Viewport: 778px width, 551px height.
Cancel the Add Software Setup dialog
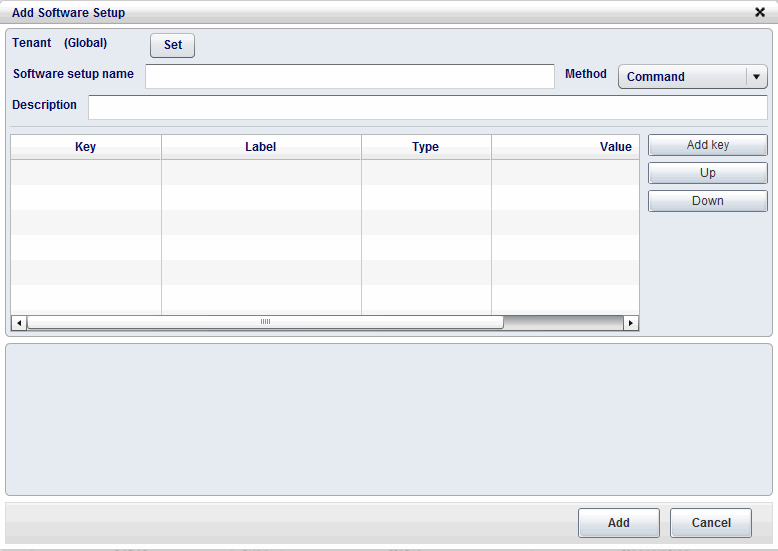pyautogui.click(x=711, y=523)
